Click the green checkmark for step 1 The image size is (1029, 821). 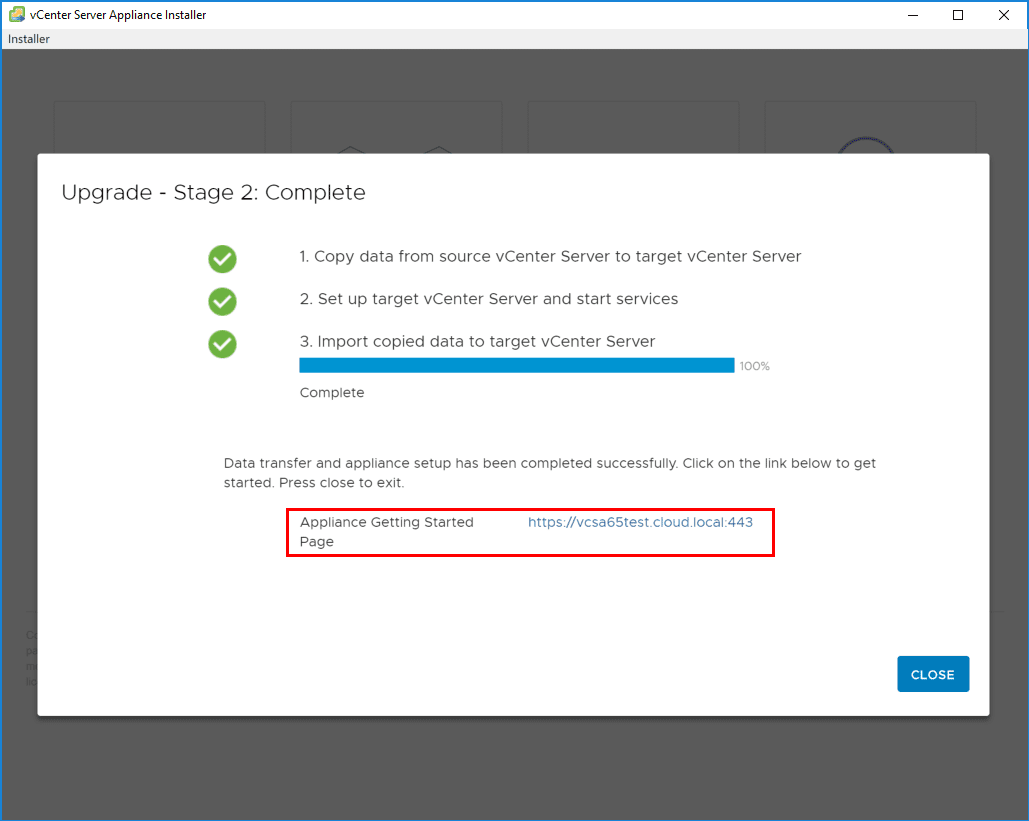[222, 259]
